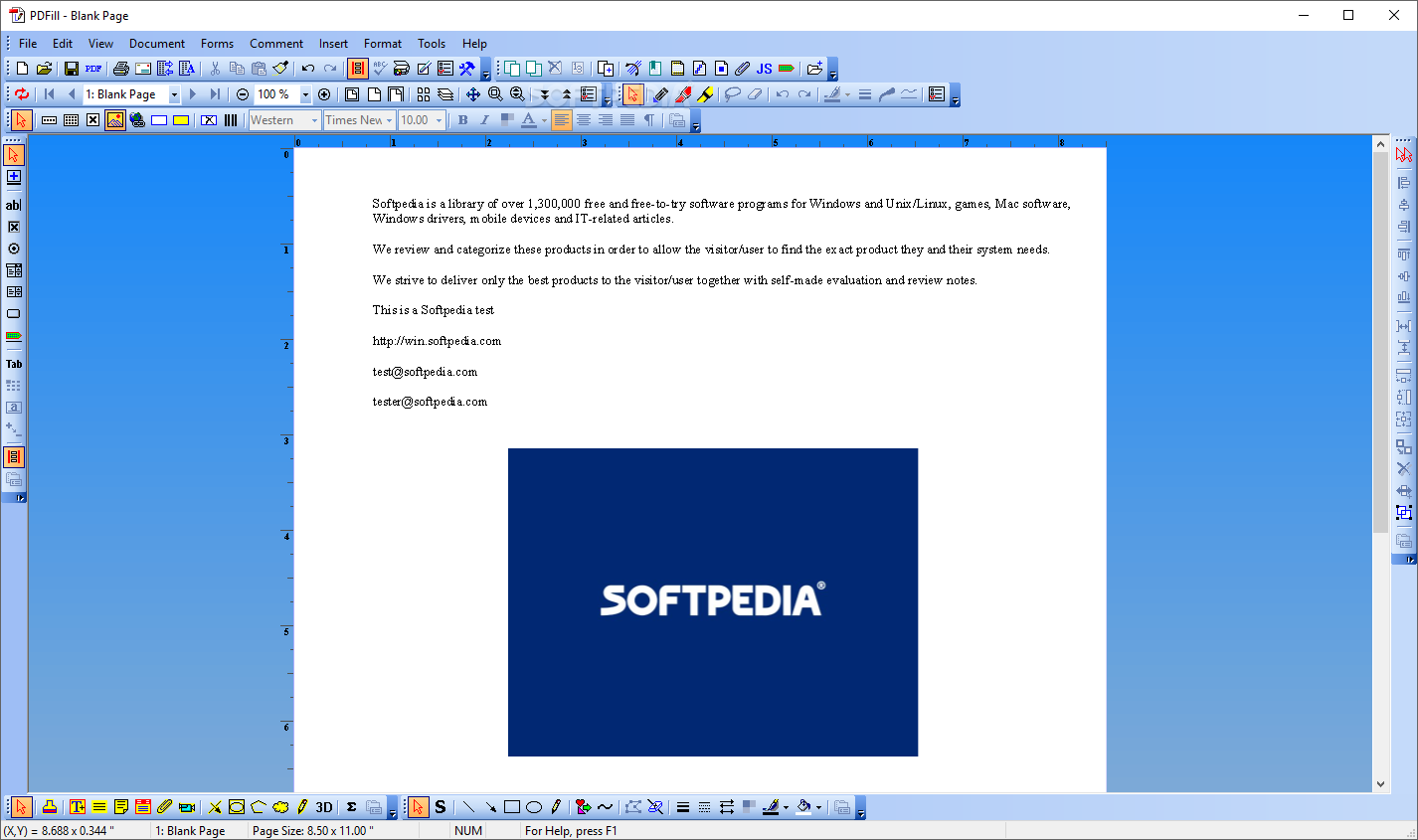Expand bottom toolbar line color dropdown arrow

coord(786,807)
